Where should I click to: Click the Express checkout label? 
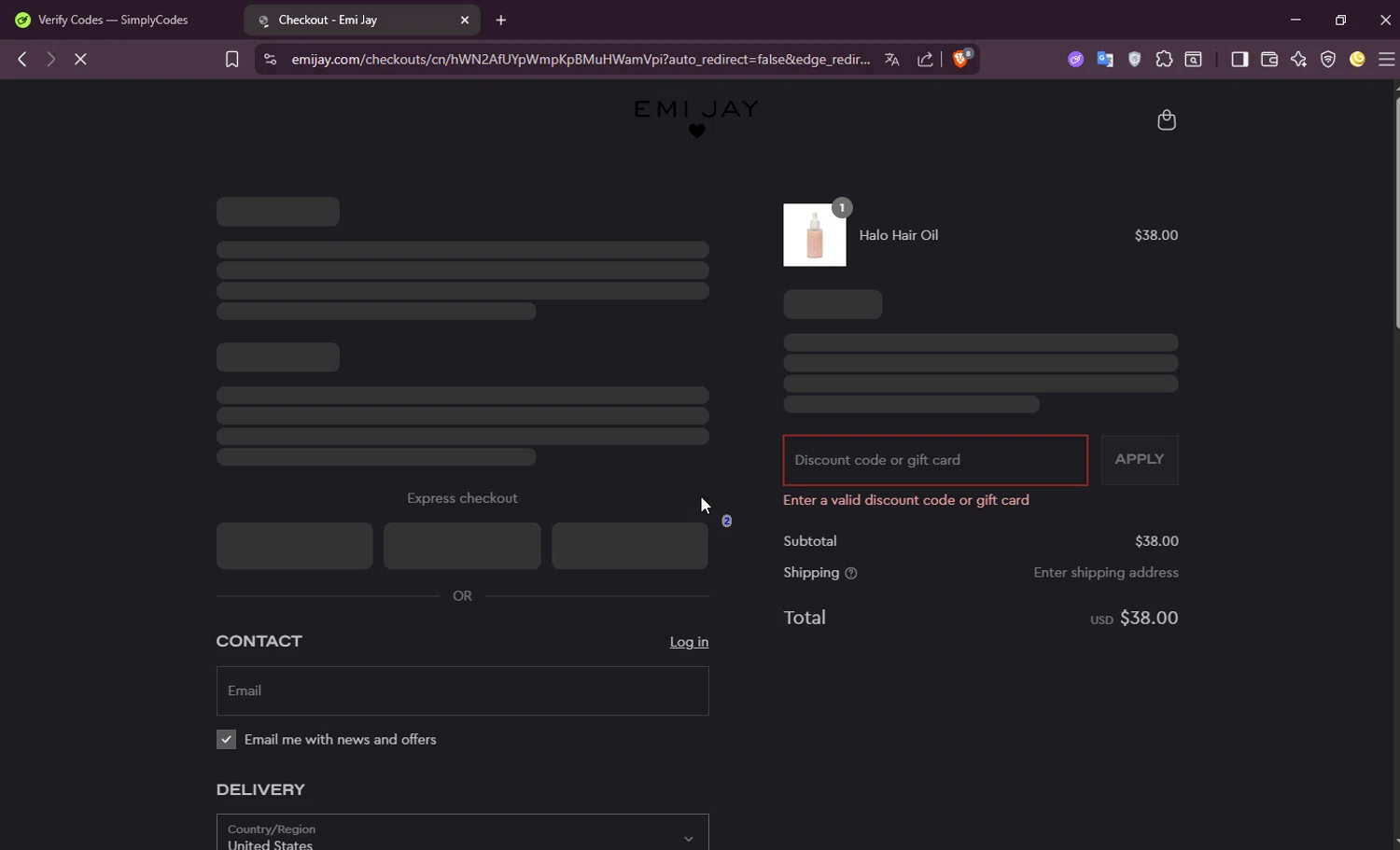[462, 498]
